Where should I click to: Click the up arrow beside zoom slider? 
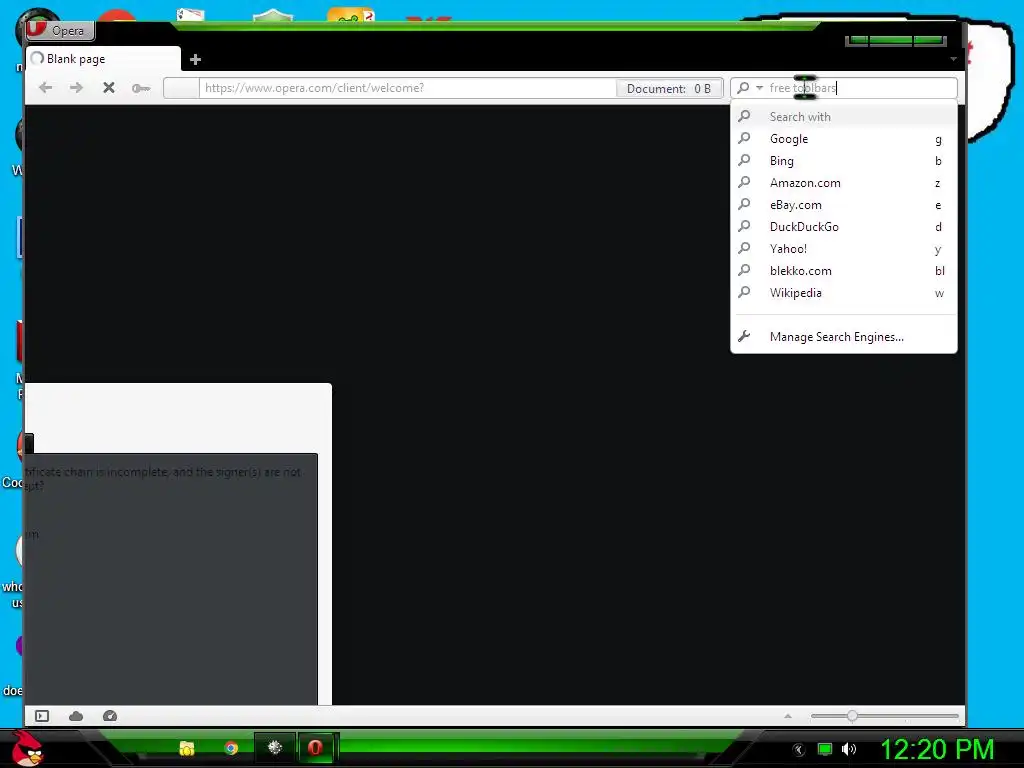click(x=788, y=716)
